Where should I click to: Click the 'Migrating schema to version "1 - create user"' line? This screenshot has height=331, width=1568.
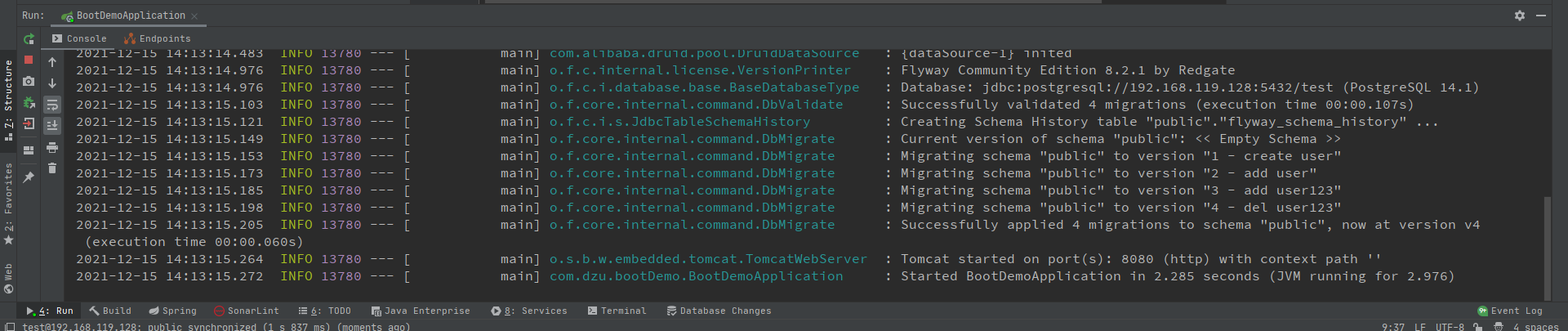point(1120,156)
